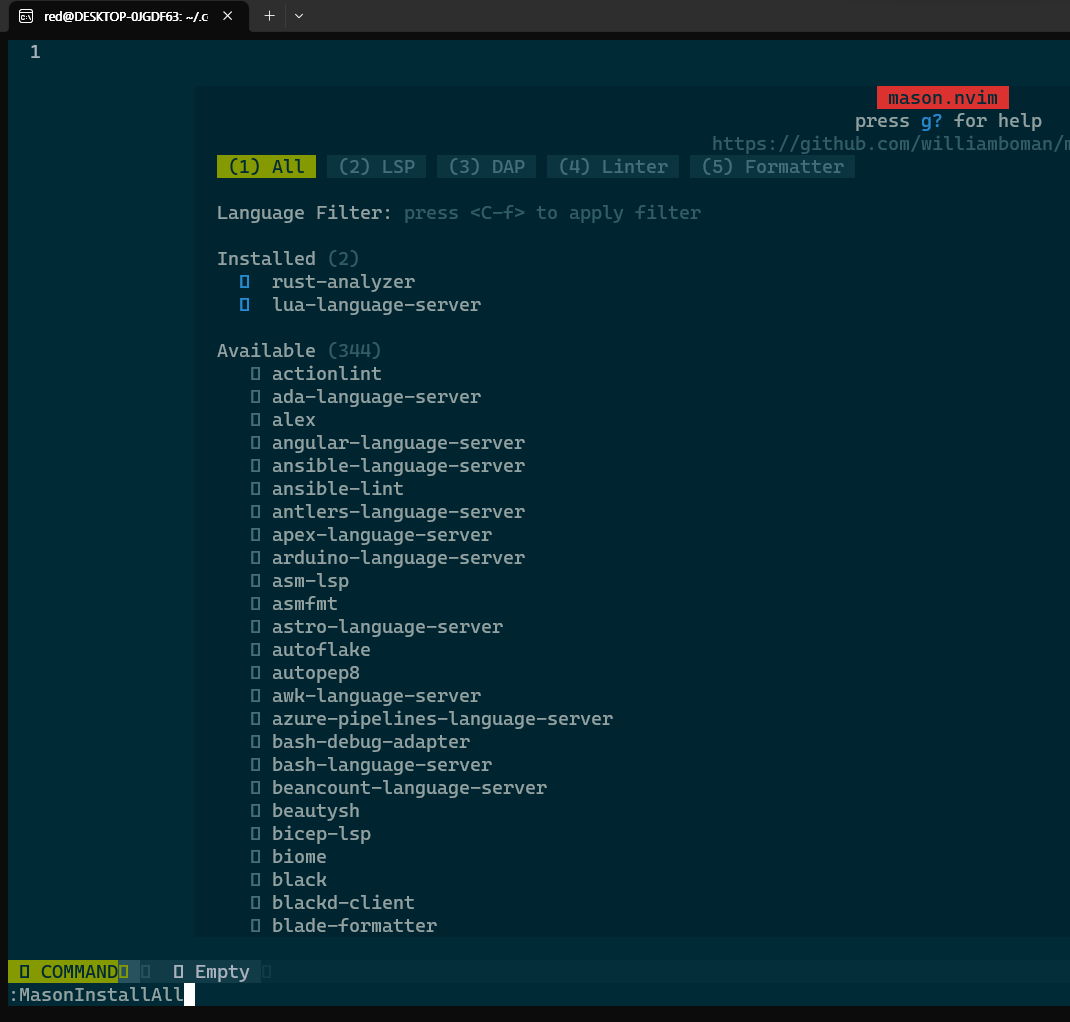Click the g? help shortcut text
Image resolution: width=1070 pixels, height=1022 pixels.
931,121
